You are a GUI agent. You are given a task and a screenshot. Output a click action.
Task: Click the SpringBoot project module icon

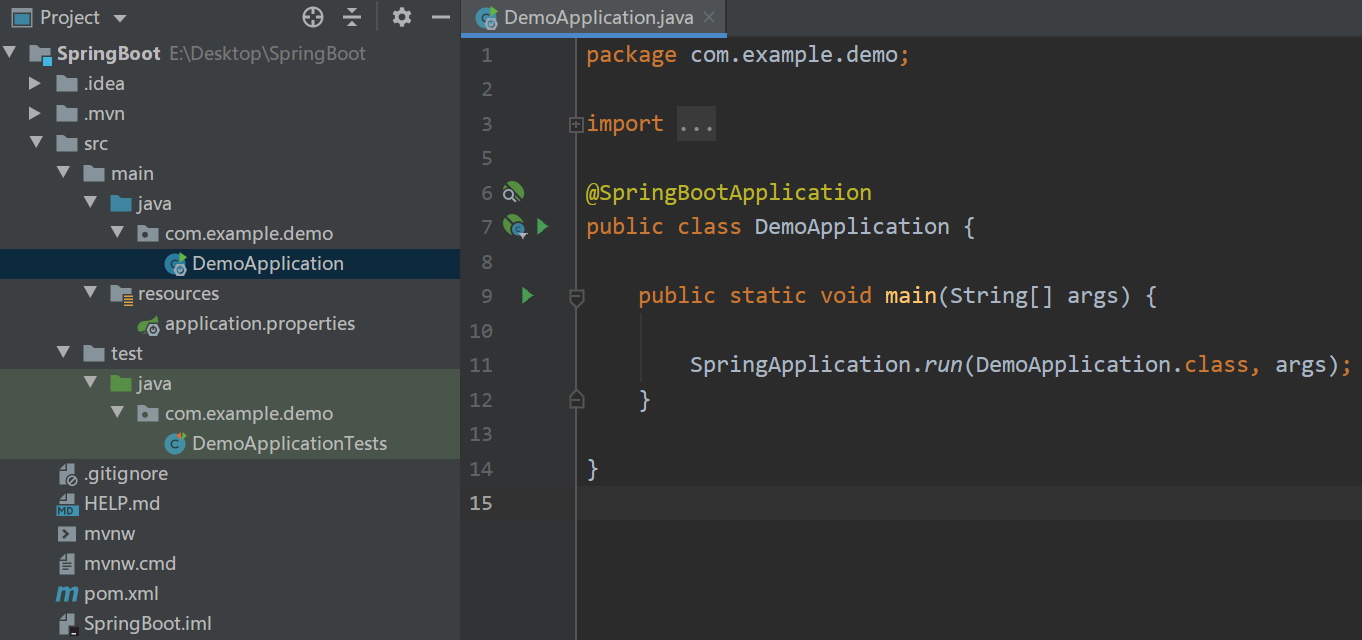tap(40, 54)
